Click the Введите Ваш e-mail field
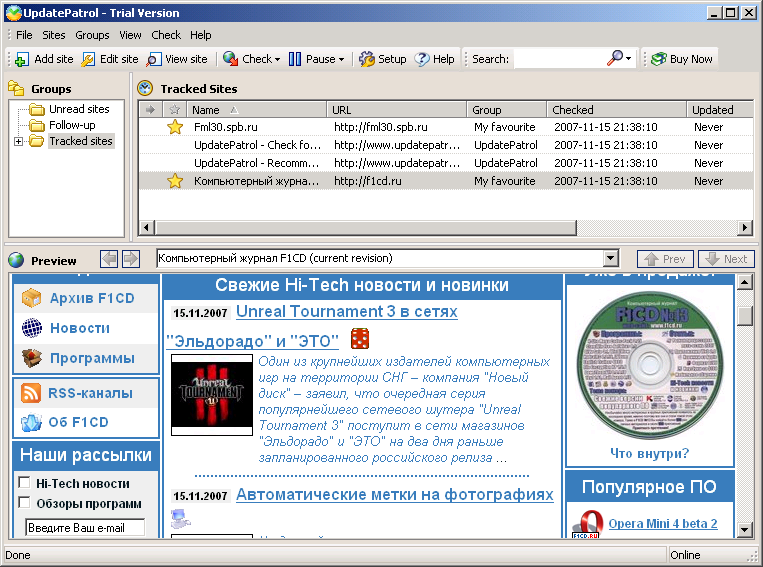Viewport: 763px width, 567px height. tap(85, 528)
